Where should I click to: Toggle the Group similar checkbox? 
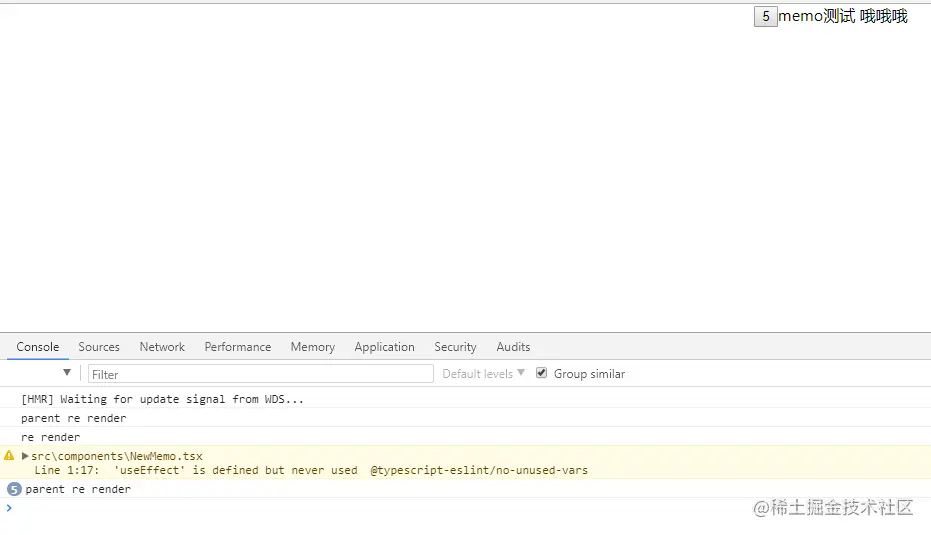(x=542, y=373)
